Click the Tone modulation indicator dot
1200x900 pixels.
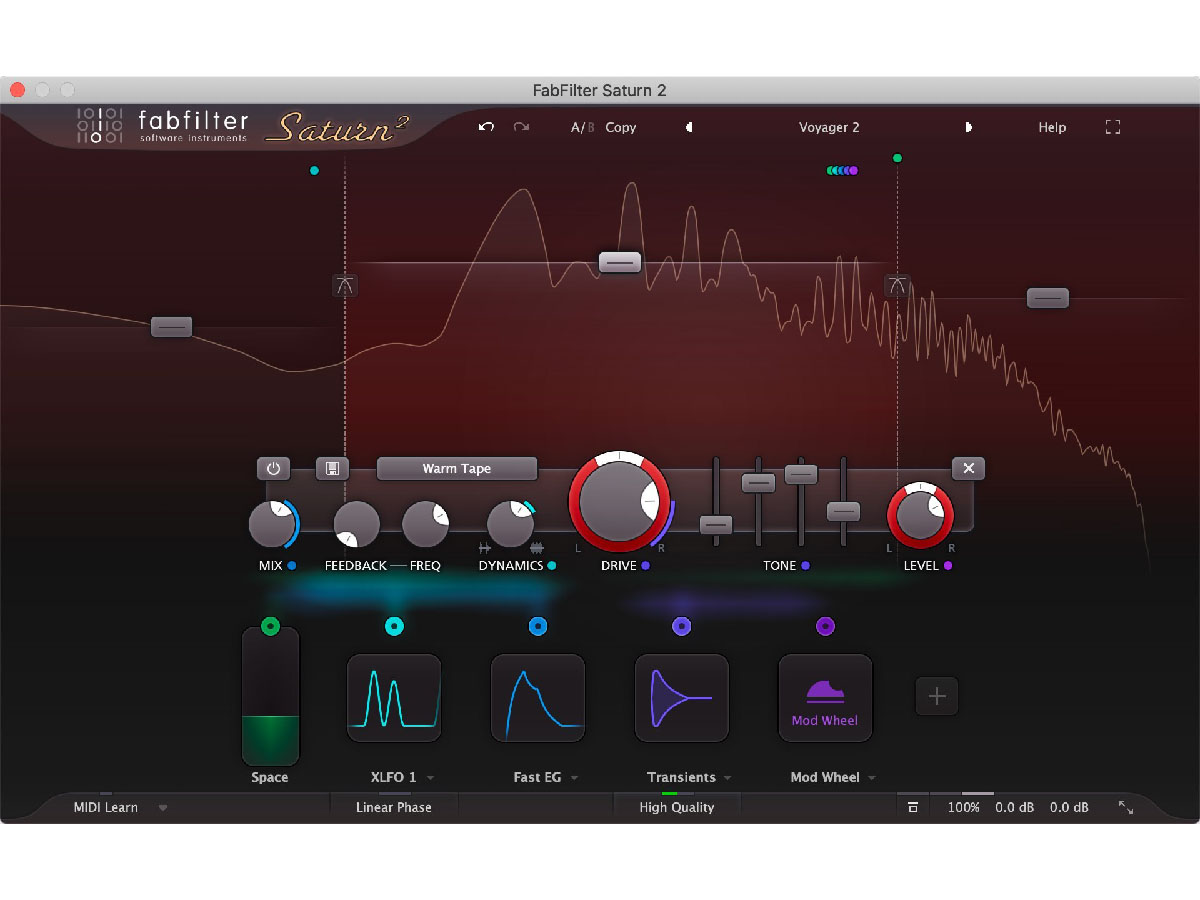tap(805, 566)
